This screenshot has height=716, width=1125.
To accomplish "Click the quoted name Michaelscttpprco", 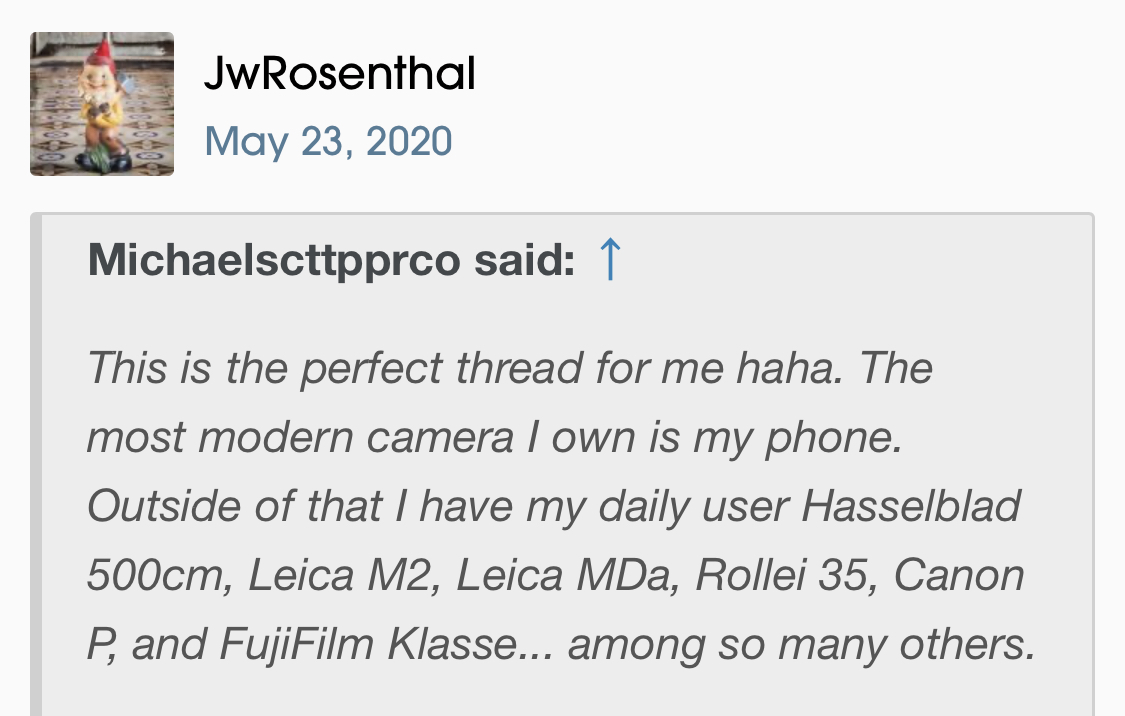I will pyautogui.click(x=274, y=261).
